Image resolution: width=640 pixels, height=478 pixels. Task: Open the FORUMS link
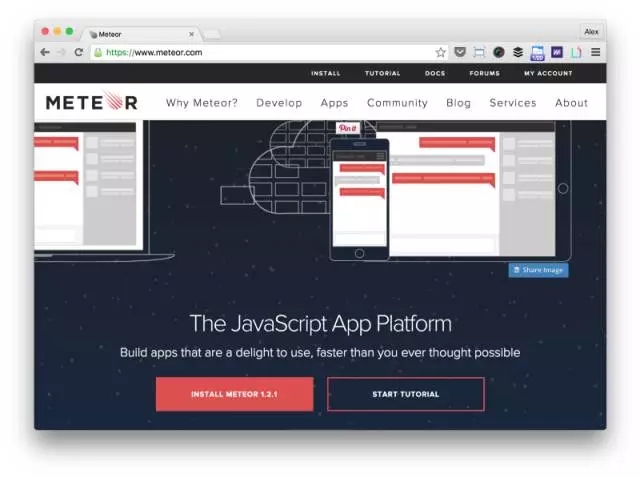484,73
